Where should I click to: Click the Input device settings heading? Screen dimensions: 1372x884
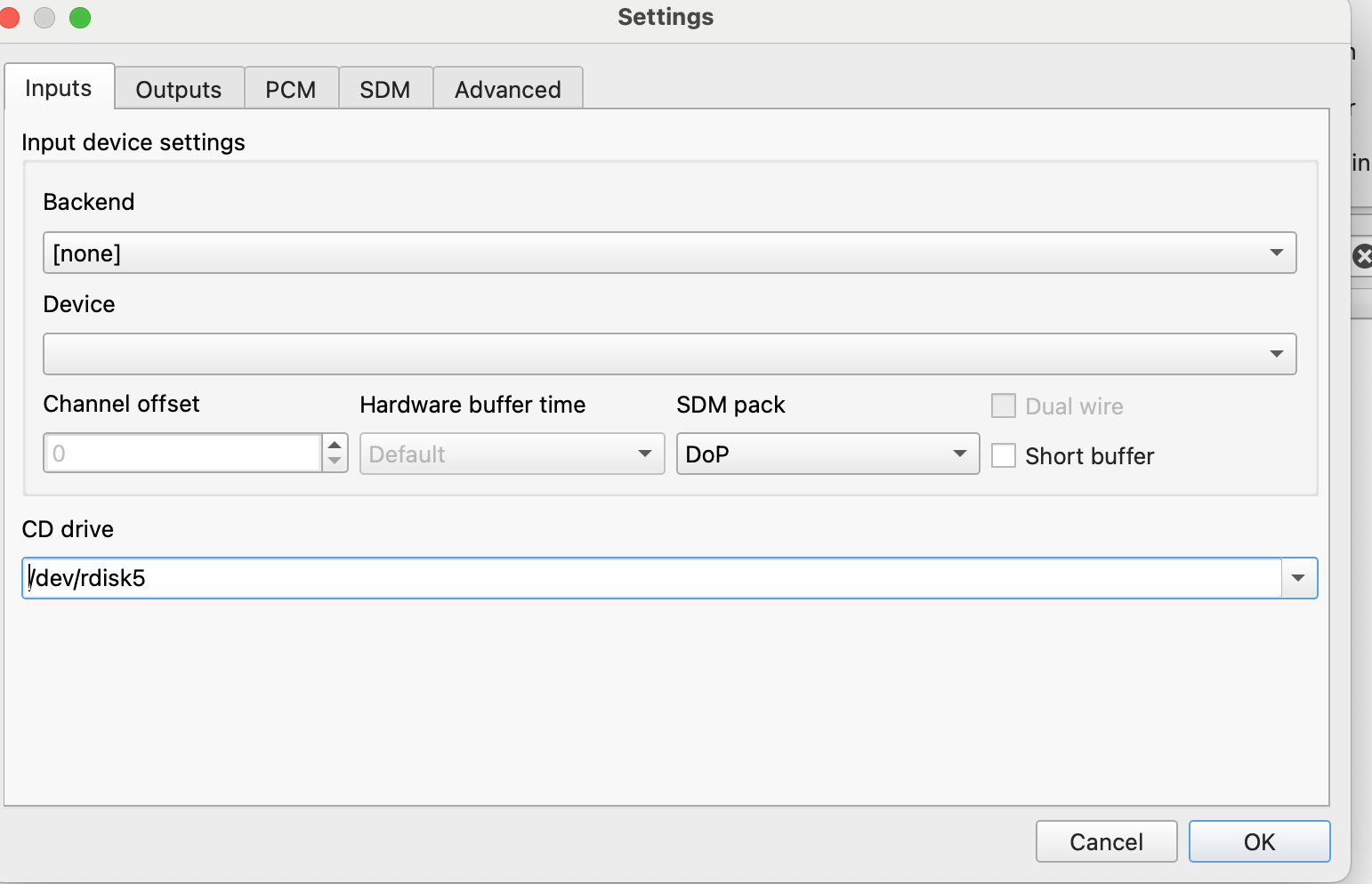tap(133, 142)
